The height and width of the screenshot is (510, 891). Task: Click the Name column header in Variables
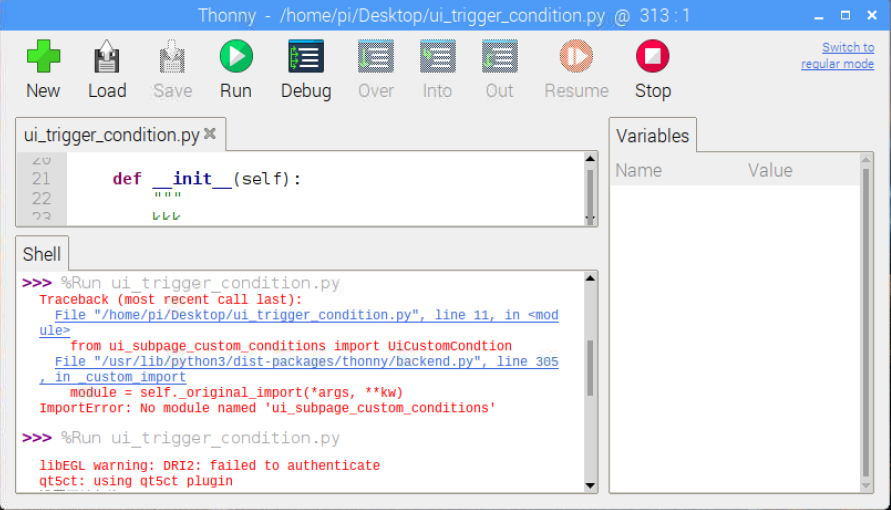click(x=638, y=170)
